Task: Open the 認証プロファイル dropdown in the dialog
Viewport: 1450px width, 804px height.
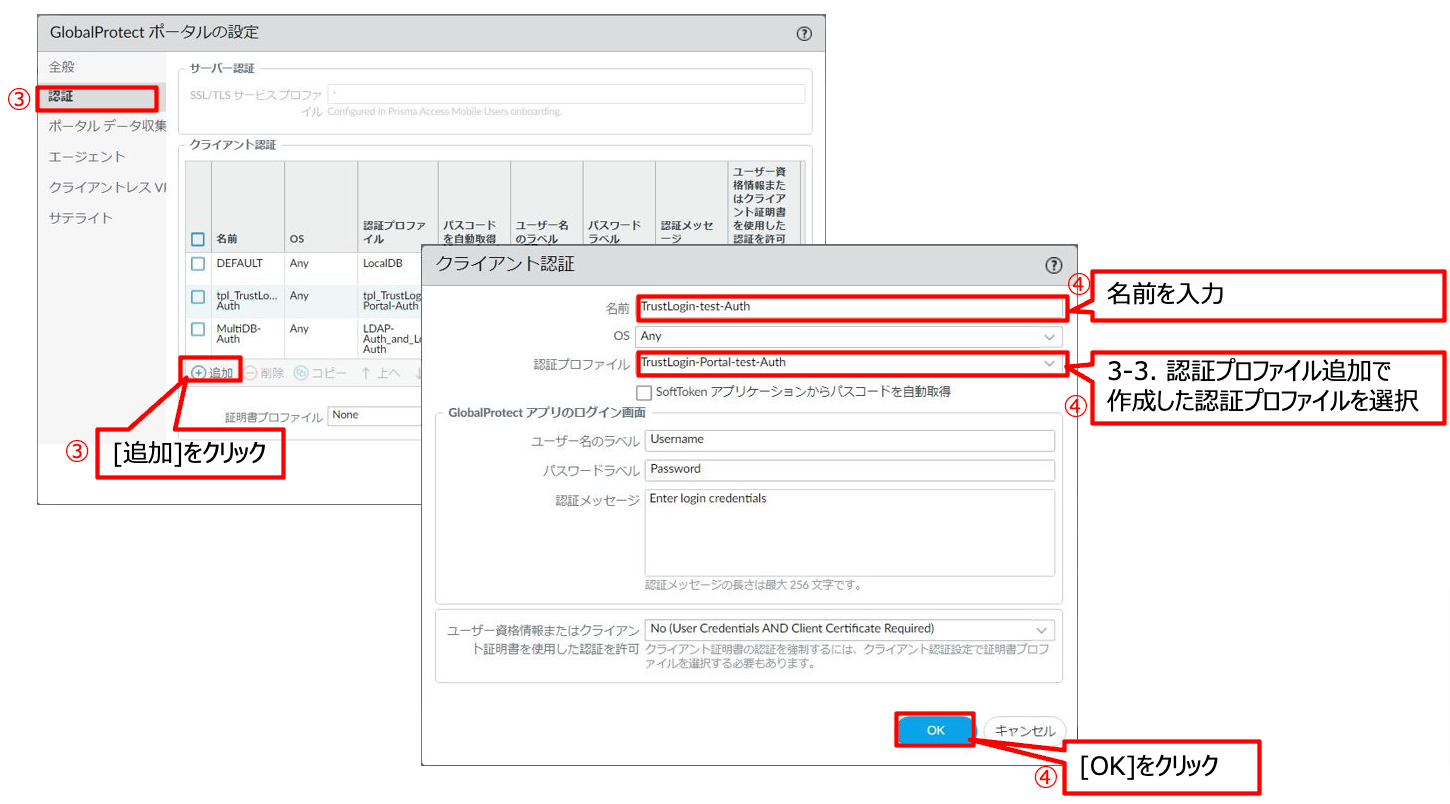Action: pyautogui.click(x=850, y=363)
